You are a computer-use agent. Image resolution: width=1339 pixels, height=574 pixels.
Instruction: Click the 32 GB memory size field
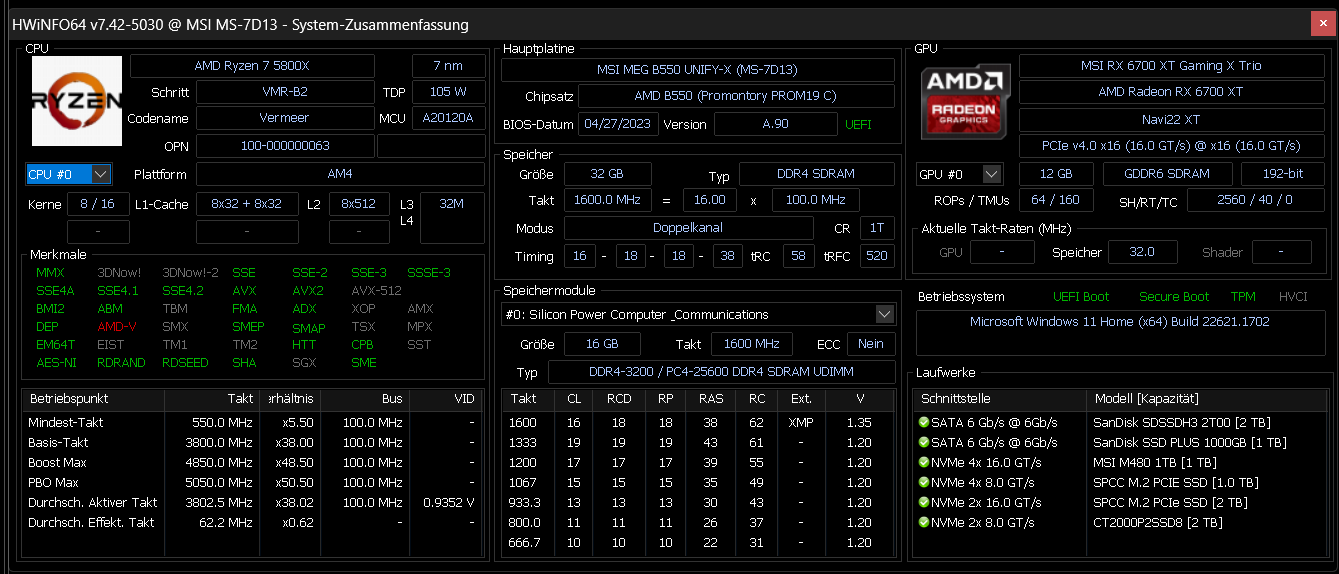[x=608, y=174]
